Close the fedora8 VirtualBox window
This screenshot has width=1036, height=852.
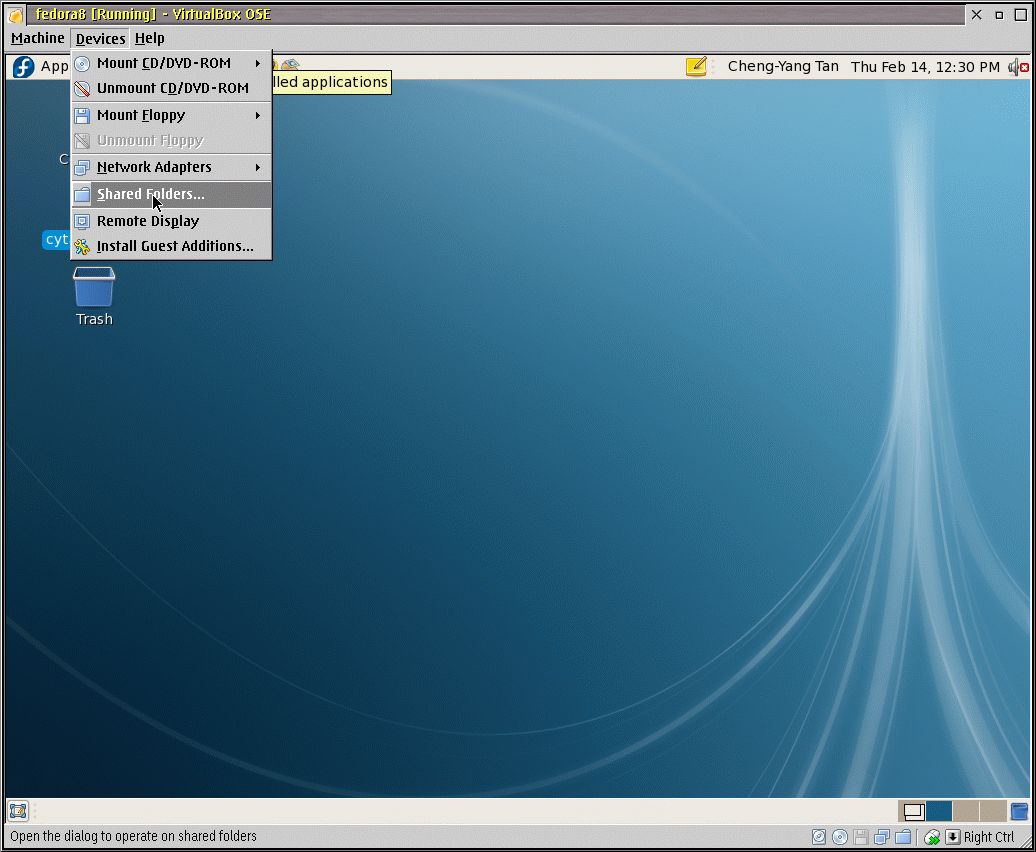(977, 15)
